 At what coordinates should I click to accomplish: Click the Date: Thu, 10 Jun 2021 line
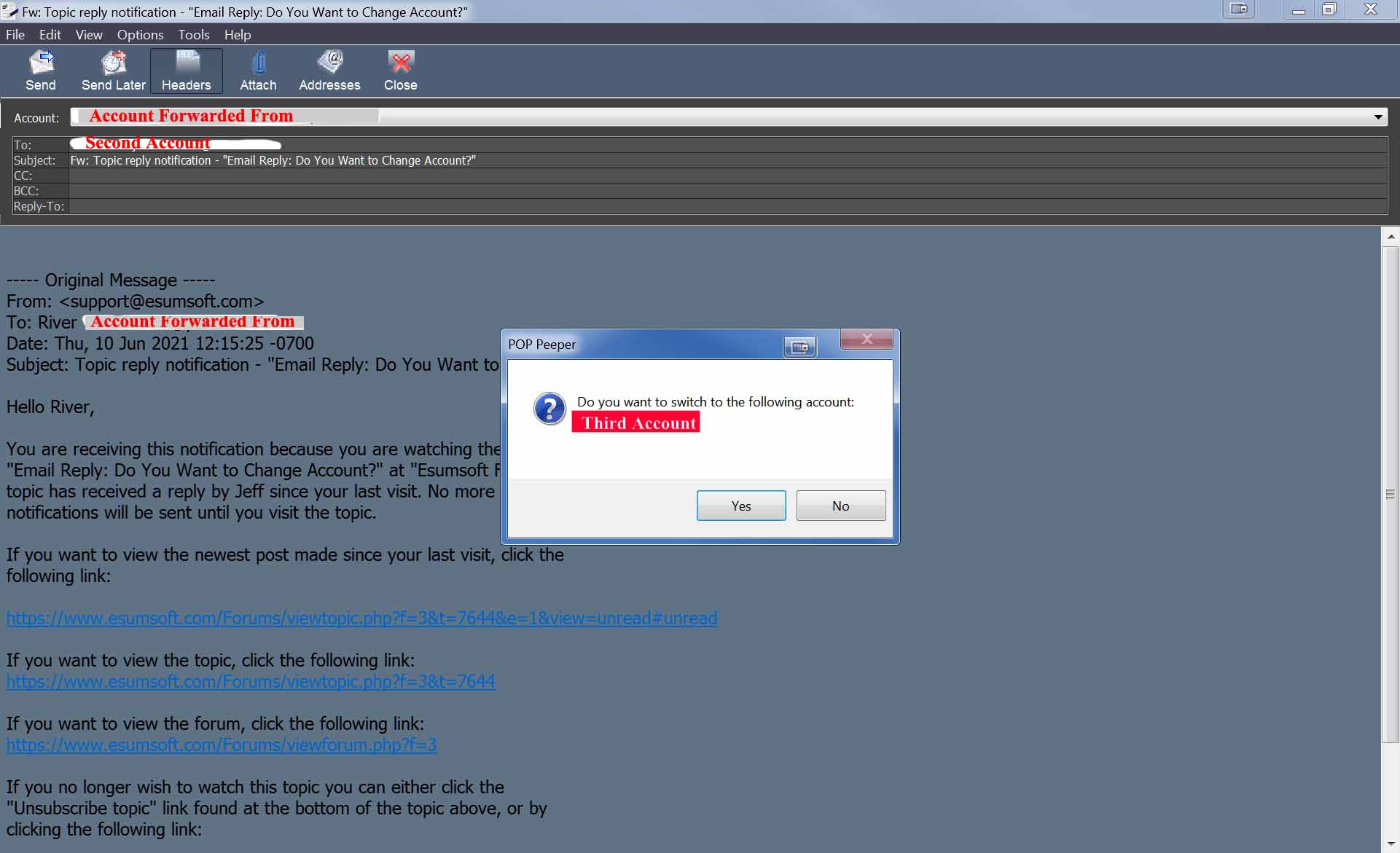pyautogui.click(x=160, y=343)
